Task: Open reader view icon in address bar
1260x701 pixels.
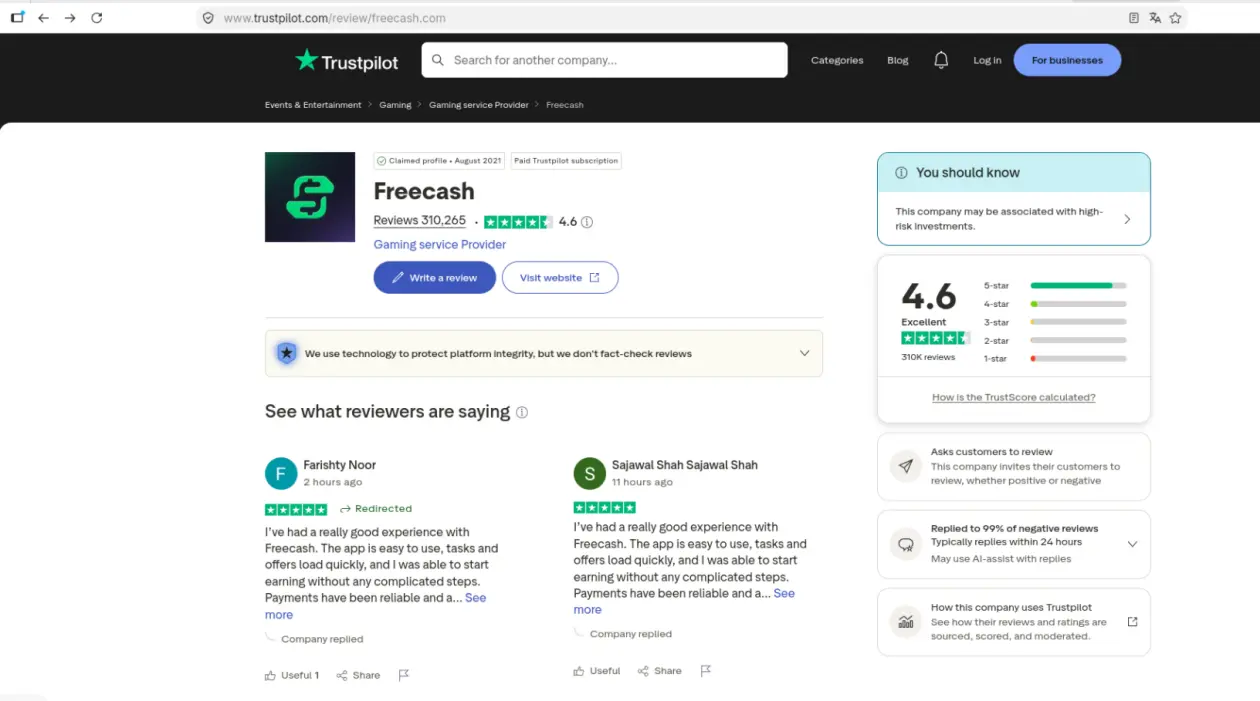Action: coord(1133,18)
